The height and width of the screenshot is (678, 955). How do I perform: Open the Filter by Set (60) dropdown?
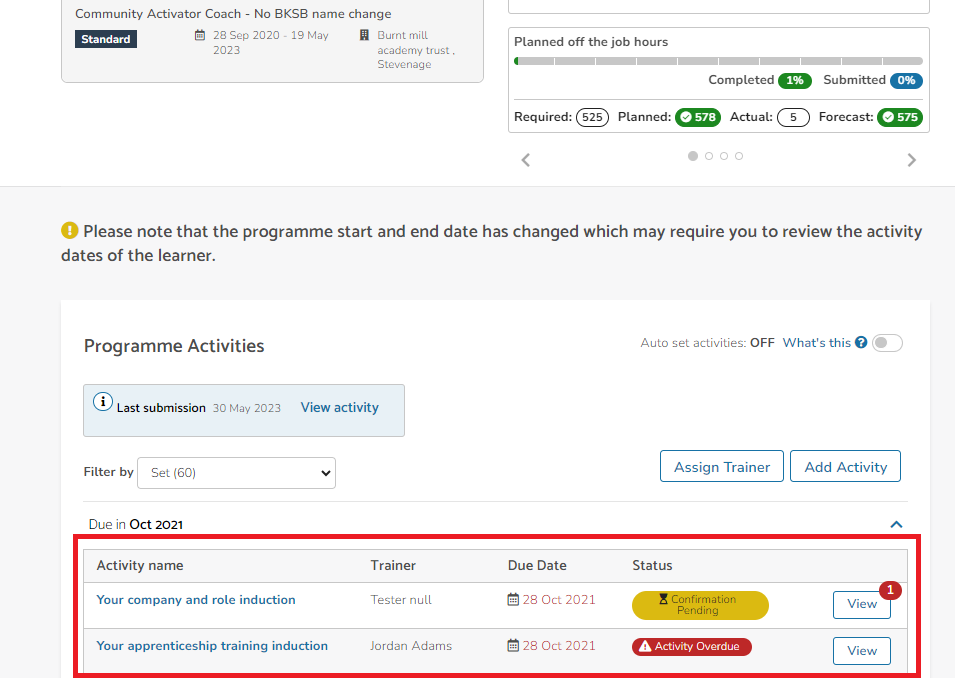click(x=236, y=473)
